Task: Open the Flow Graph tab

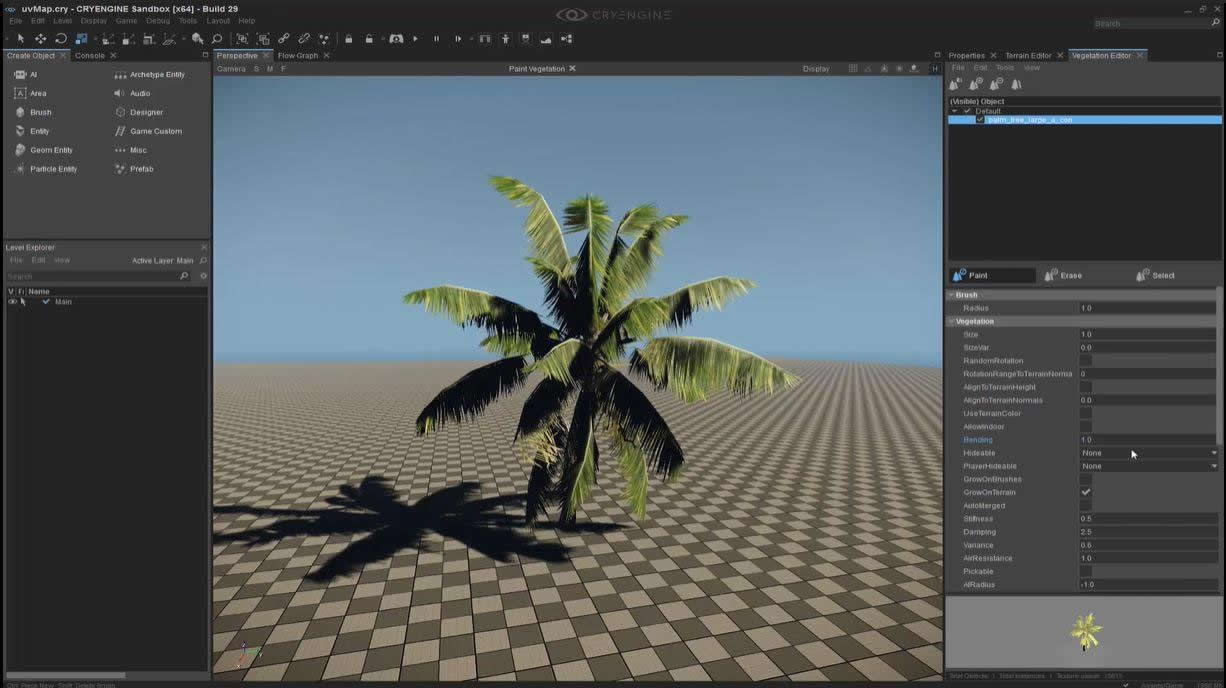Action: pos(297,55)
